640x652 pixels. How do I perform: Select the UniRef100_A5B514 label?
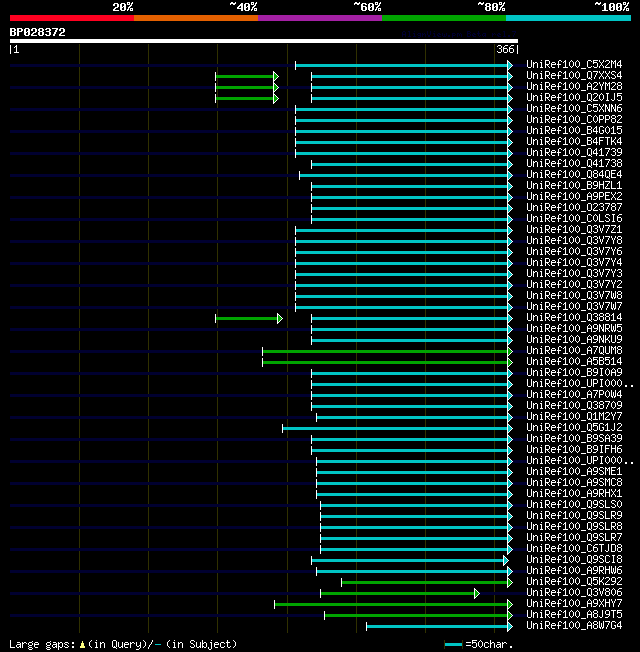click(574, 361)
